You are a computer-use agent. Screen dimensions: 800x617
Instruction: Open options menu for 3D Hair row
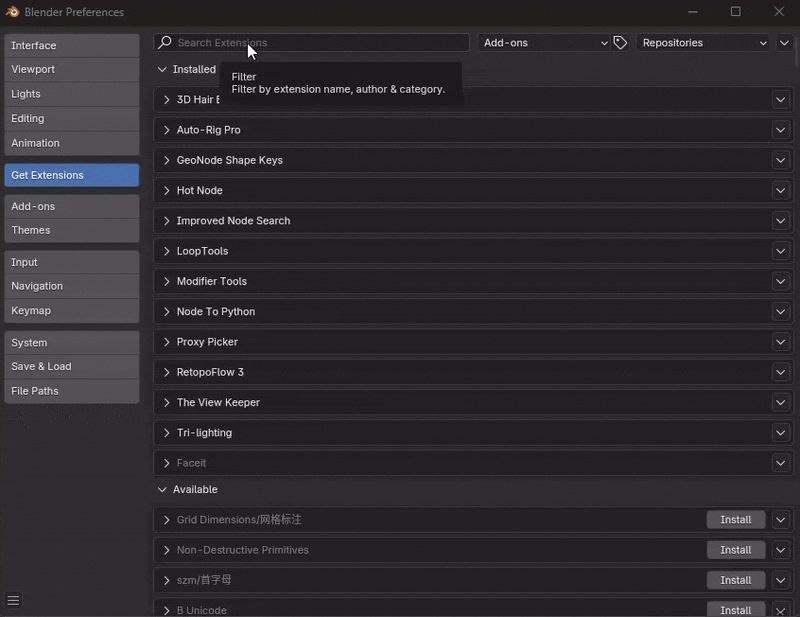[x=780, y=100]
